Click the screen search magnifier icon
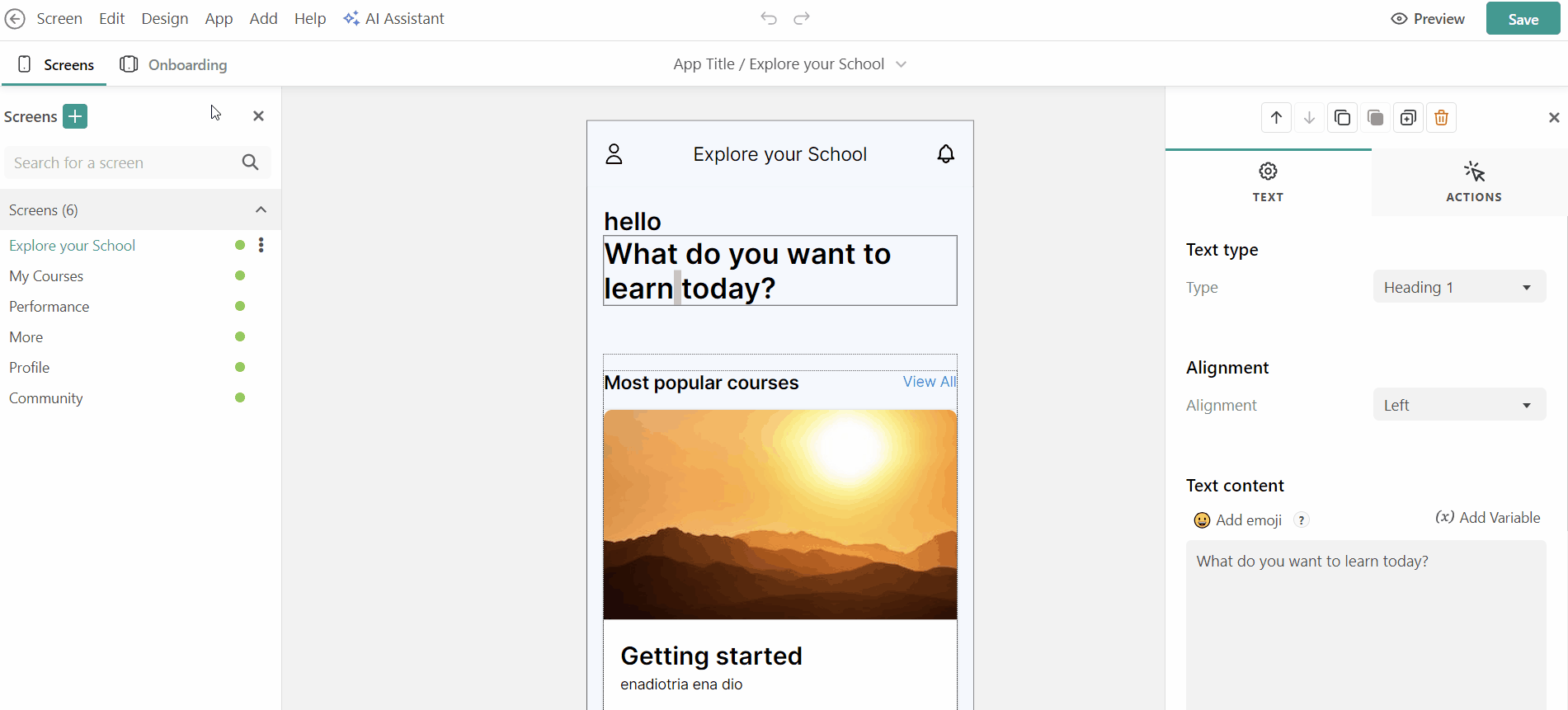The image size is (1568, 710). tap(251, 162)
